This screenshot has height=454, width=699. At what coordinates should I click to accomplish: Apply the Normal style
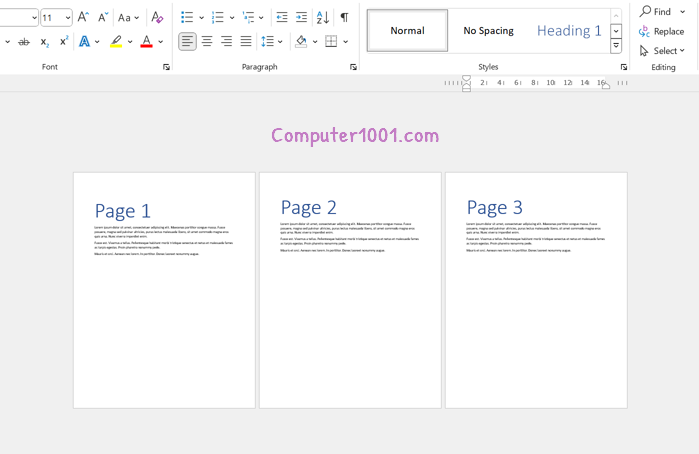[407, 30]
